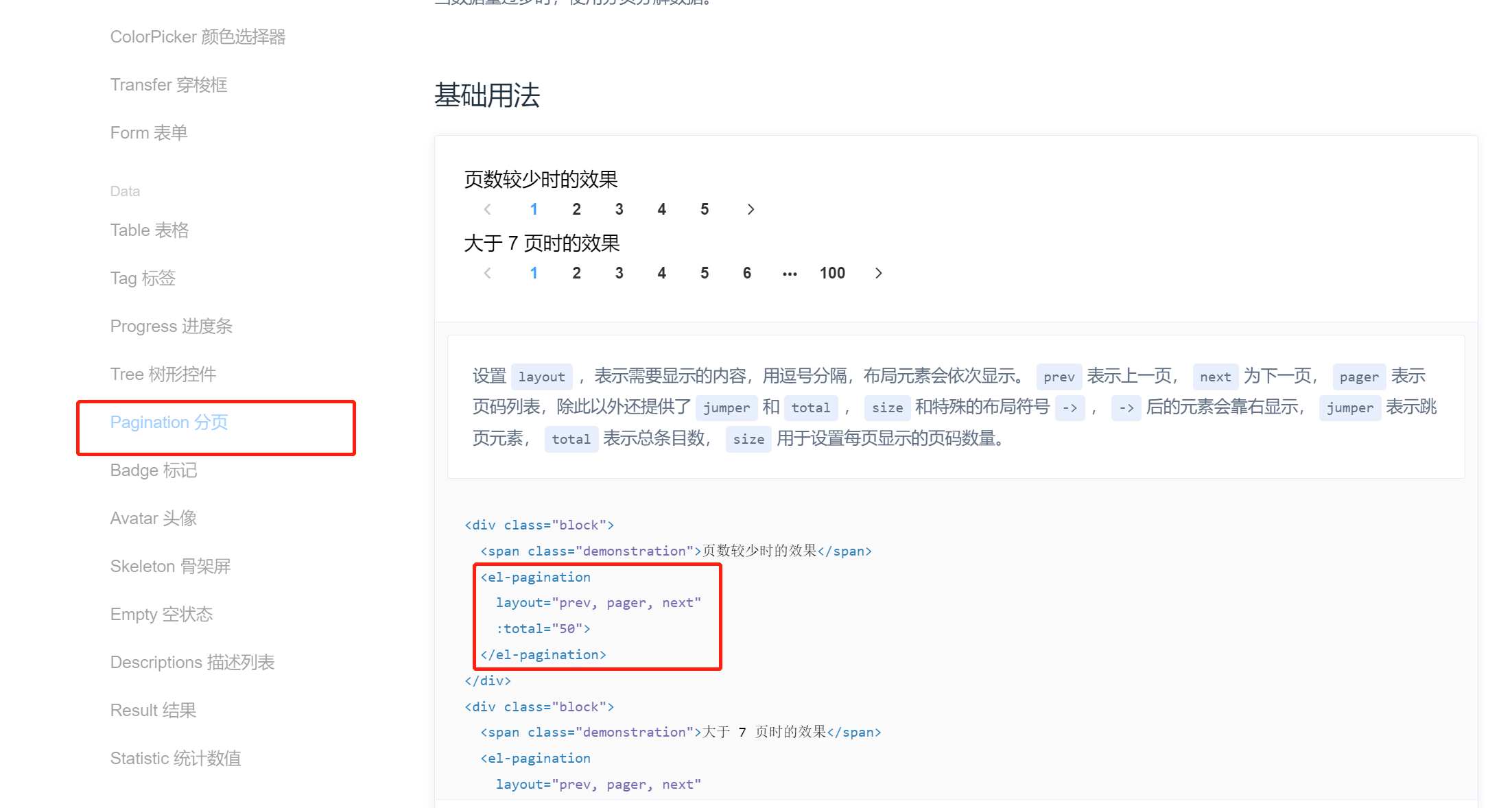Open Statistic 统计数值 sidebar item
This screenshot has height=808, width=1512.
pos(176,759)
